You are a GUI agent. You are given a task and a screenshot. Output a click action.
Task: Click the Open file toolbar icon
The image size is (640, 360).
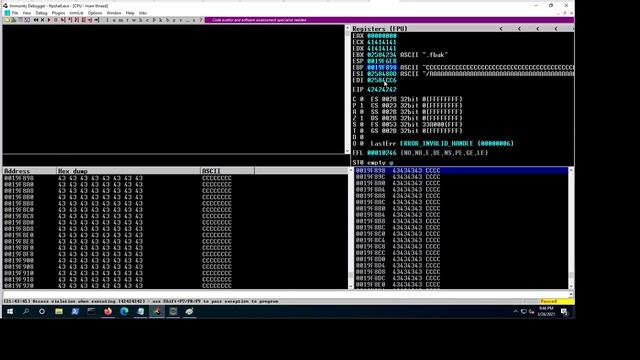pyautogui.click(x=7, y=20)
